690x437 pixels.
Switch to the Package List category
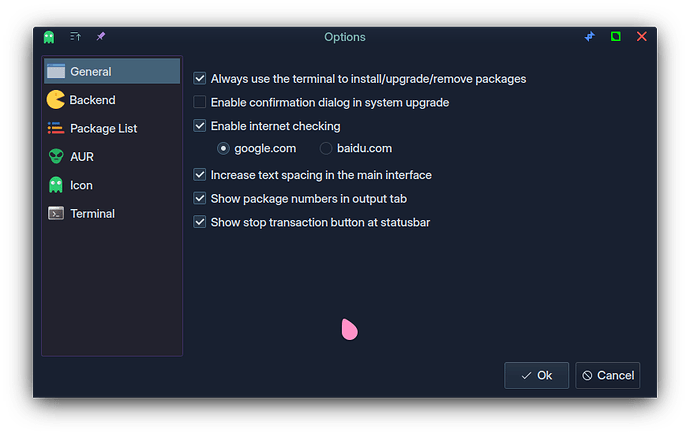103,129
